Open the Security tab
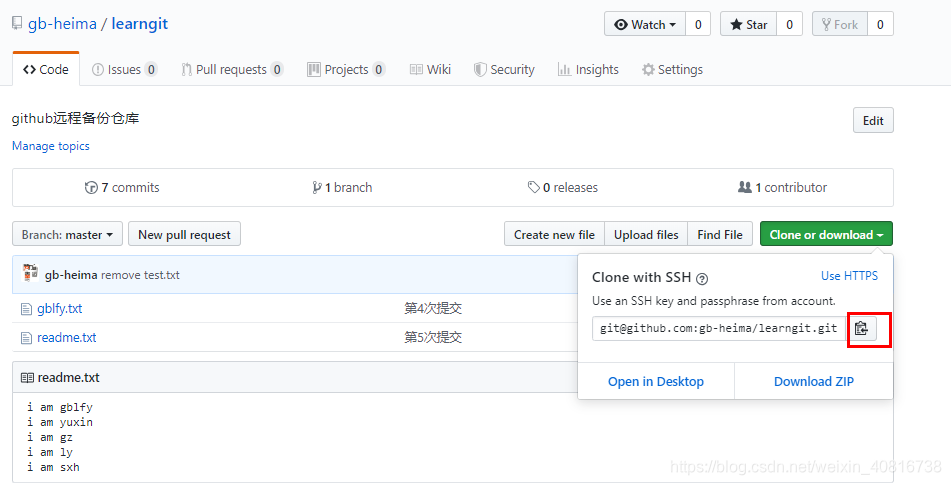 pos(504,70)
